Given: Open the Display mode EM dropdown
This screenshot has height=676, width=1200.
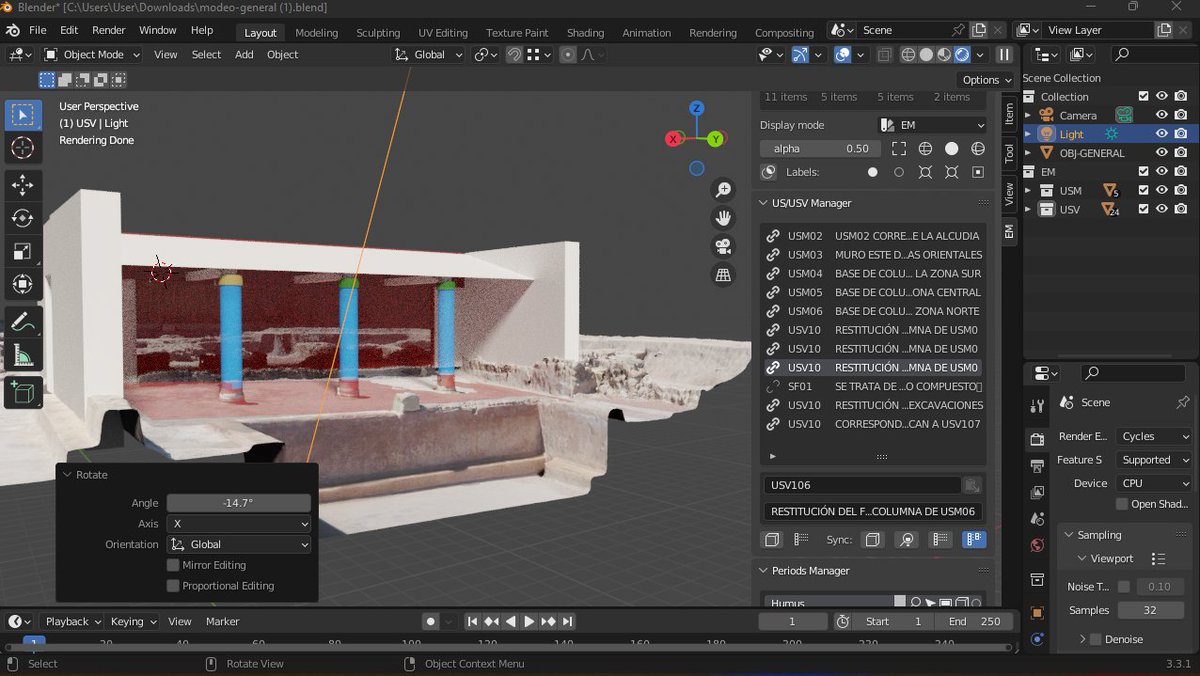Looking at the screenshot, I should pos(932,125).
